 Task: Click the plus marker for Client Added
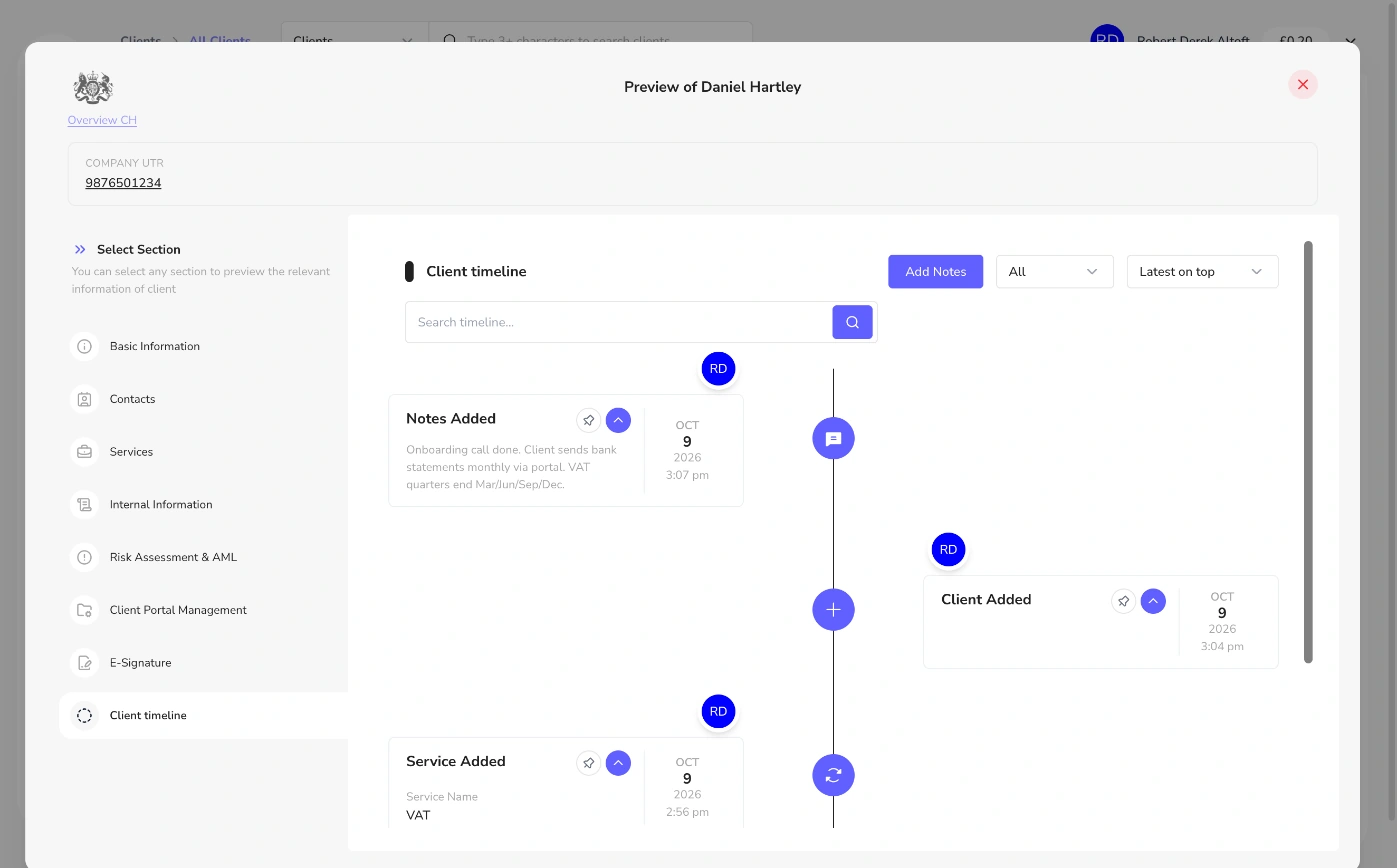833,609
